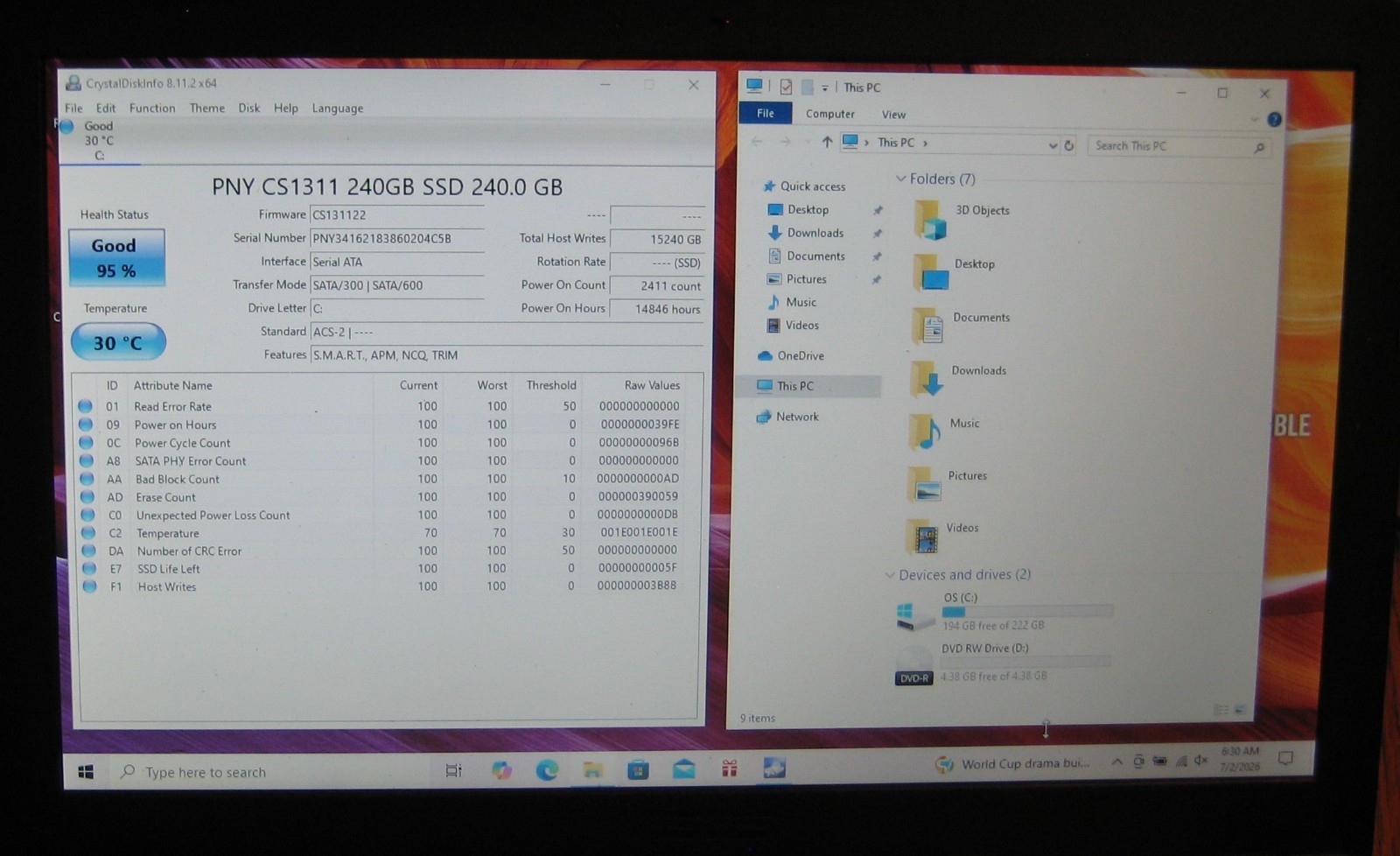This screenshot has height=856, width=1400.
Task: Open the Edit menu in CrystalDiskInfo
Action: coord(106,109)
